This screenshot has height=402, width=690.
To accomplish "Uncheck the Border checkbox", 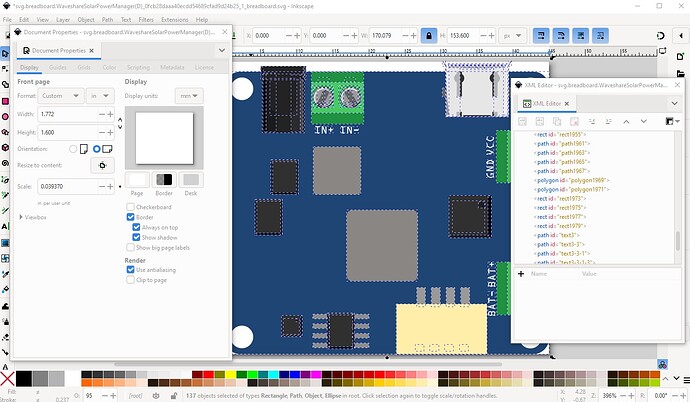I will click(130, 217).
